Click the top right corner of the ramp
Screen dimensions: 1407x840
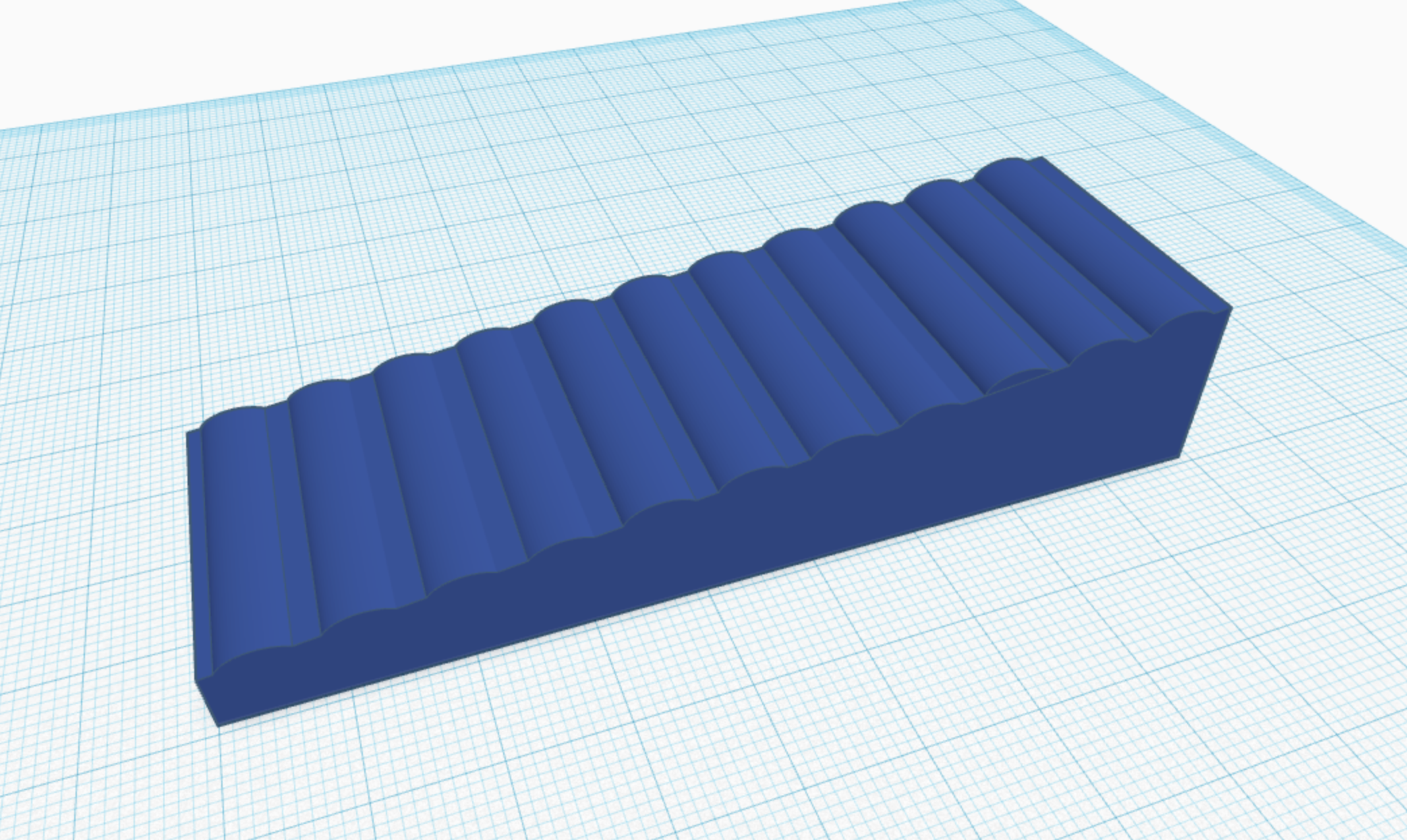1232,309
